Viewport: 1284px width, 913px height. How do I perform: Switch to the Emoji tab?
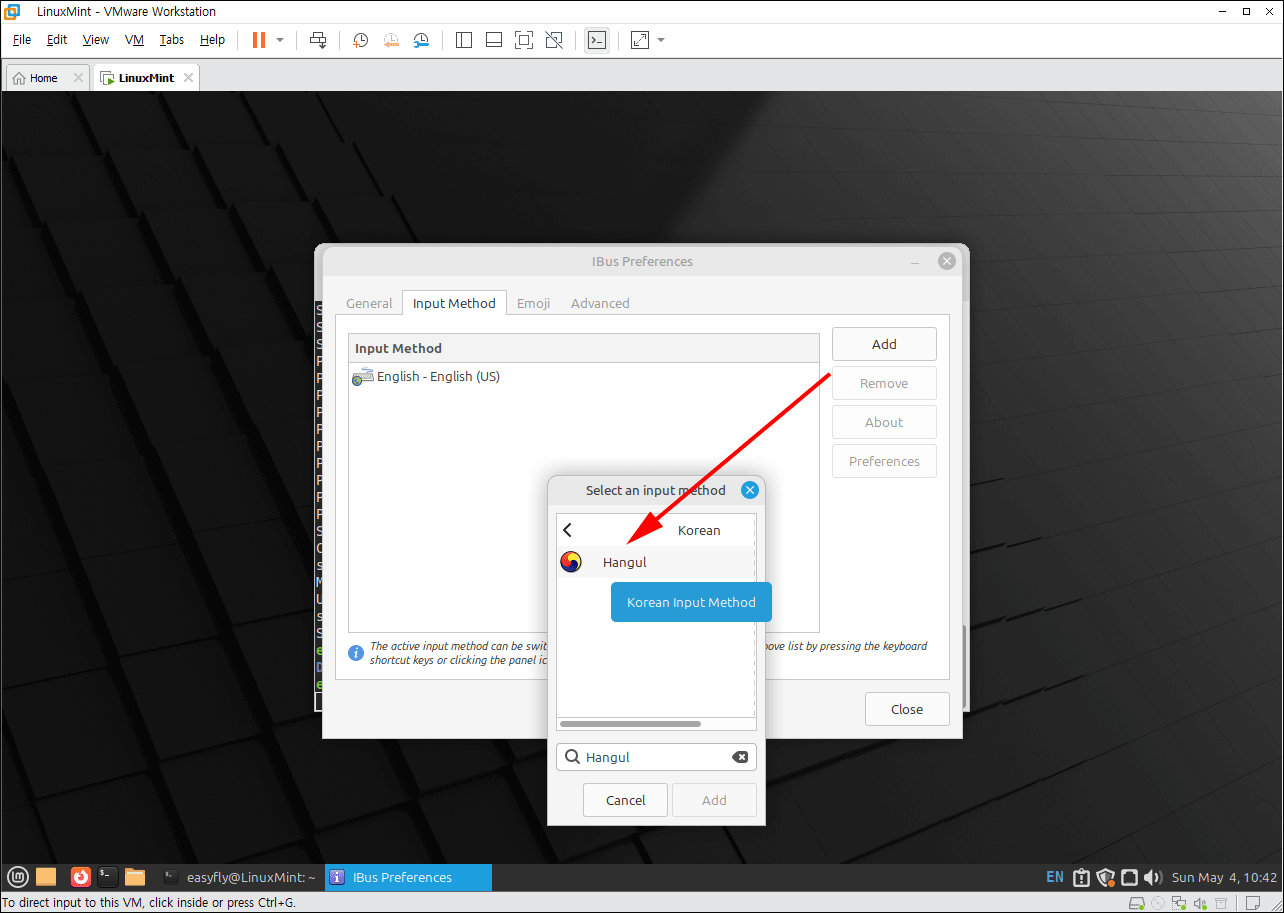pyautogui.click(x=533, y=303)
